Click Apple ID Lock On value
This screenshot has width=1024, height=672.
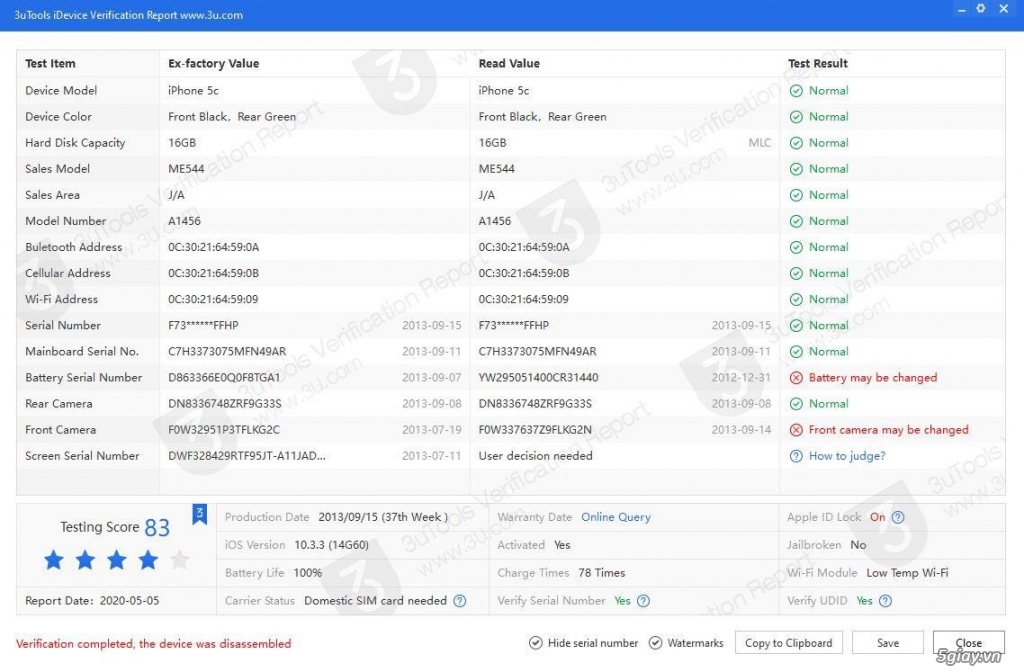coord(877,517)
